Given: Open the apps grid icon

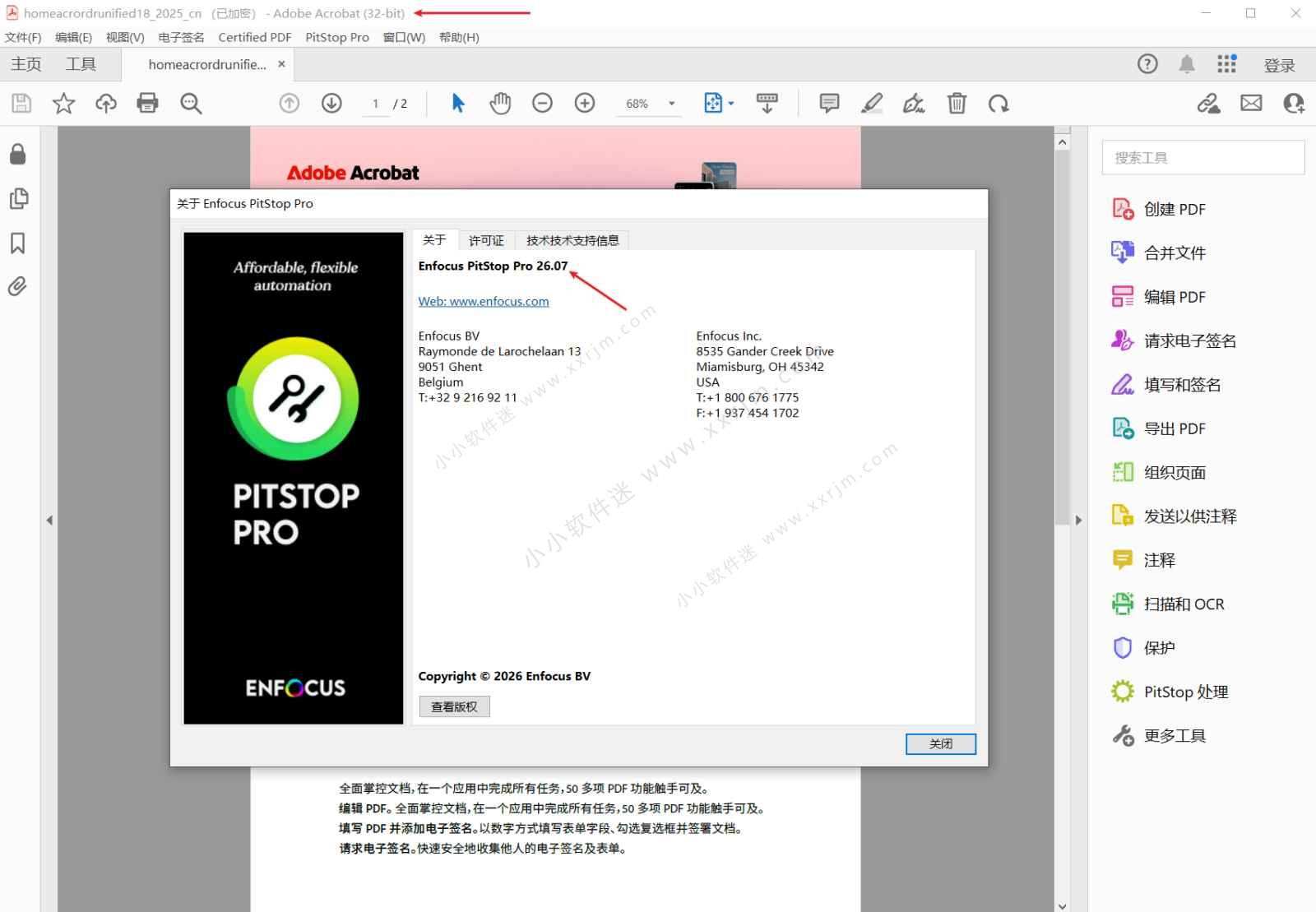Looking at the screenshot, I should click(1226, 64).
